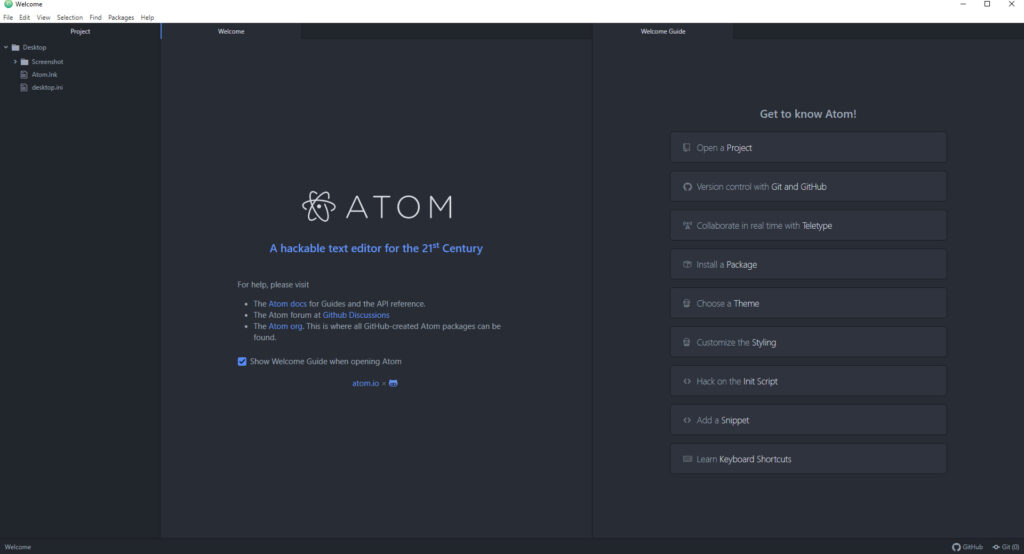1024x554 pixels.
Task: Switch to the Welcome Guide tab
Action: click(663, 31)
